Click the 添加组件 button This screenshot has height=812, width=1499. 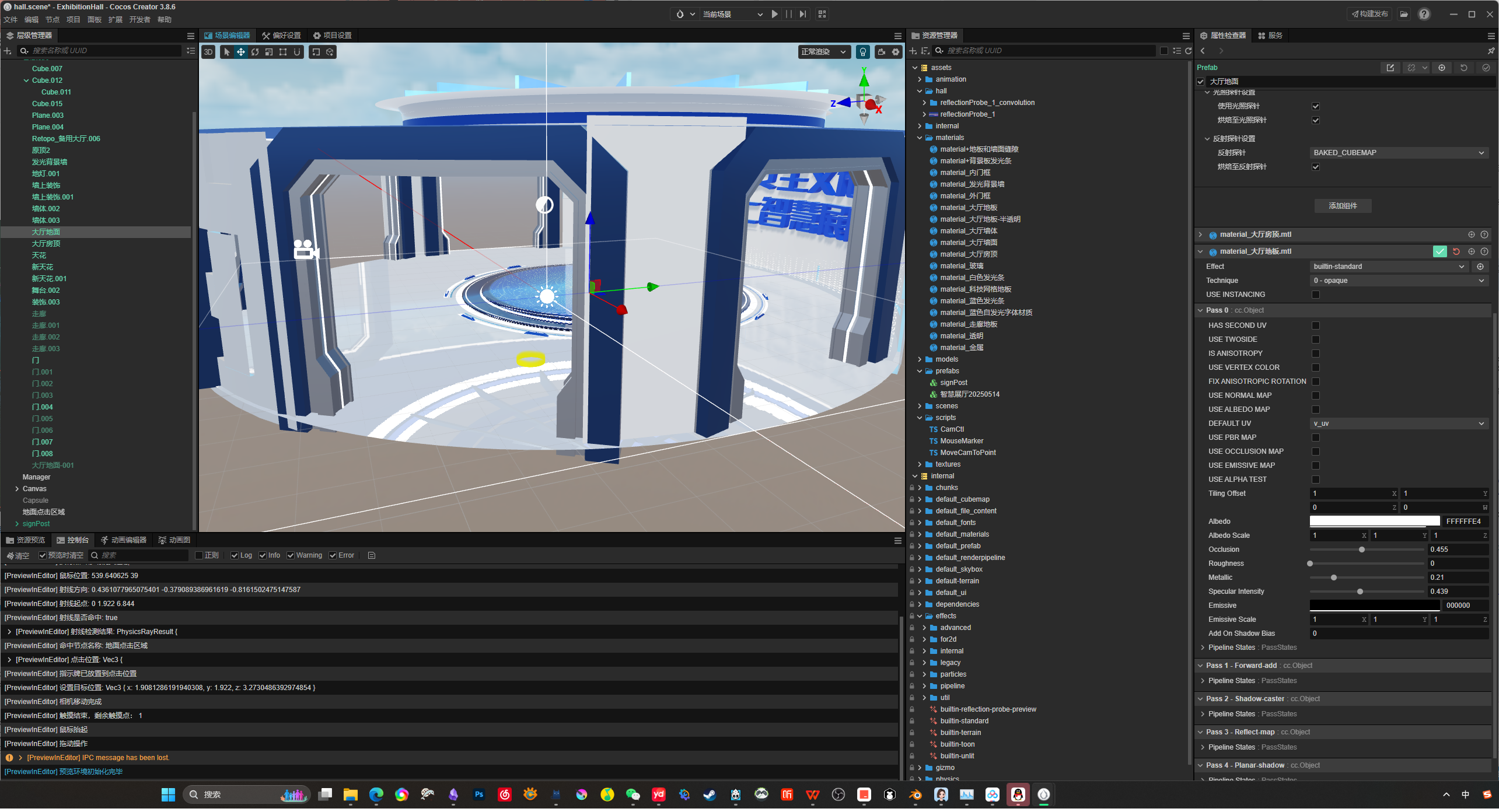pos(1342,206)
